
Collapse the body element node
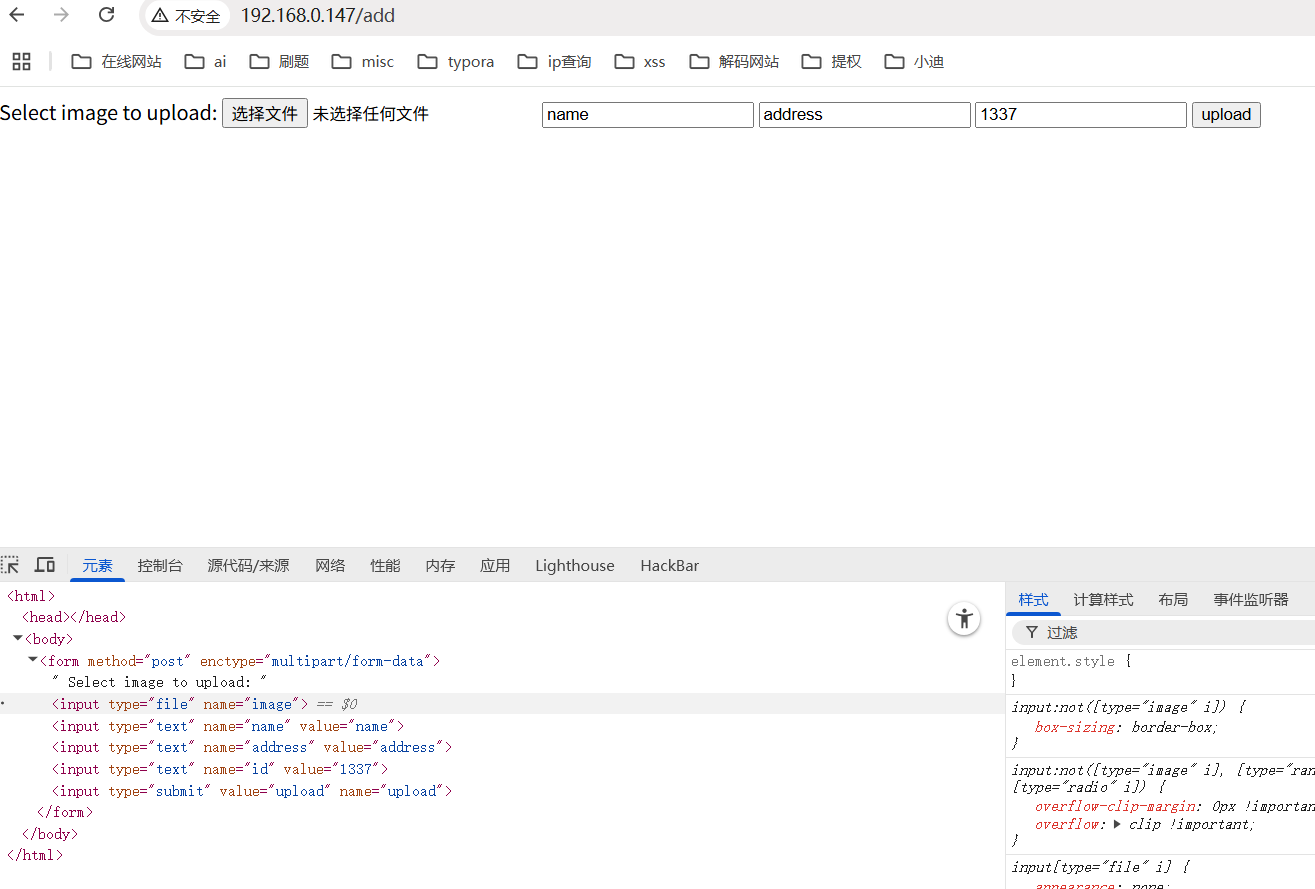(x=18, y=638)
